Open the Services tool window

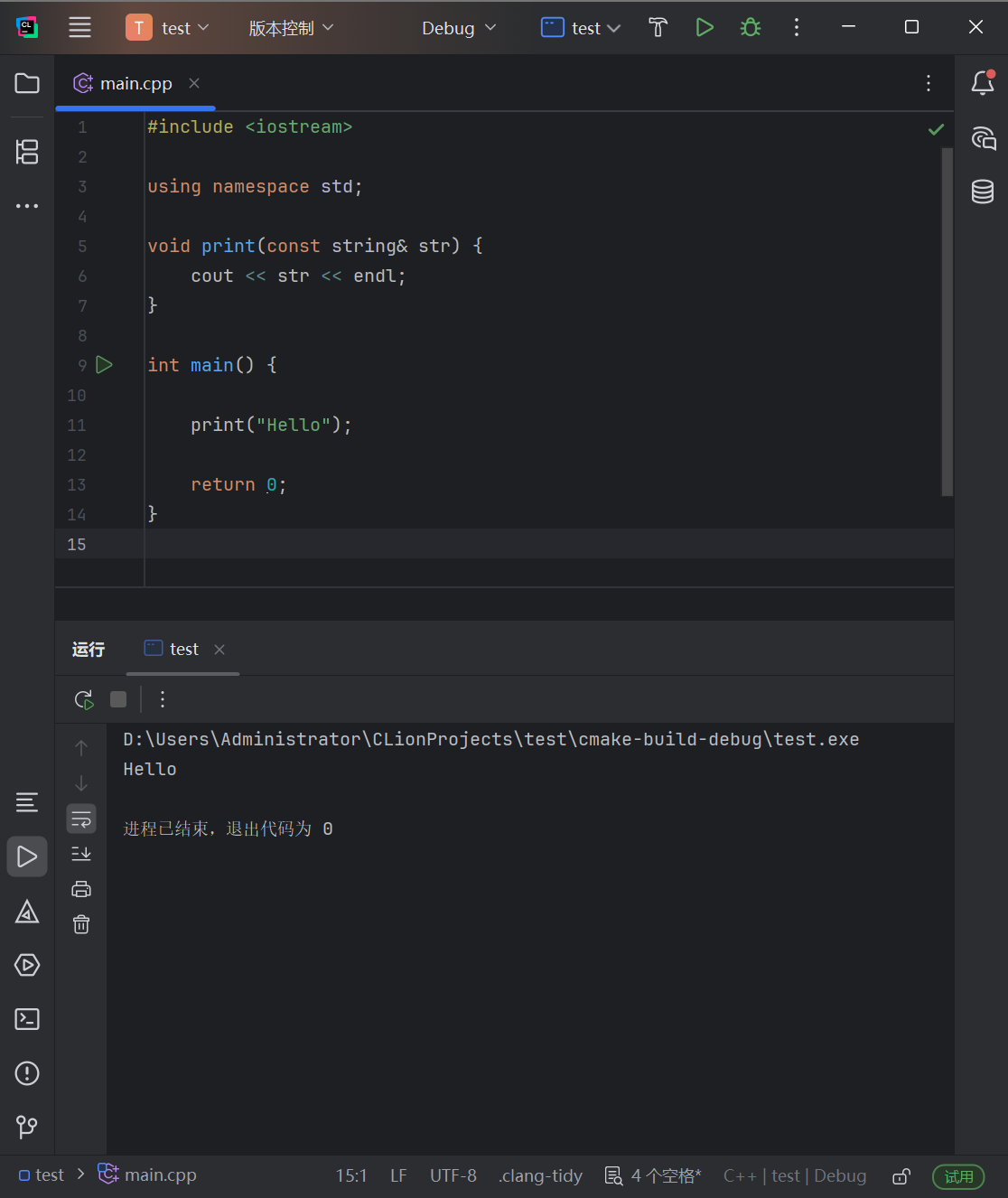[x=27, y=965]
